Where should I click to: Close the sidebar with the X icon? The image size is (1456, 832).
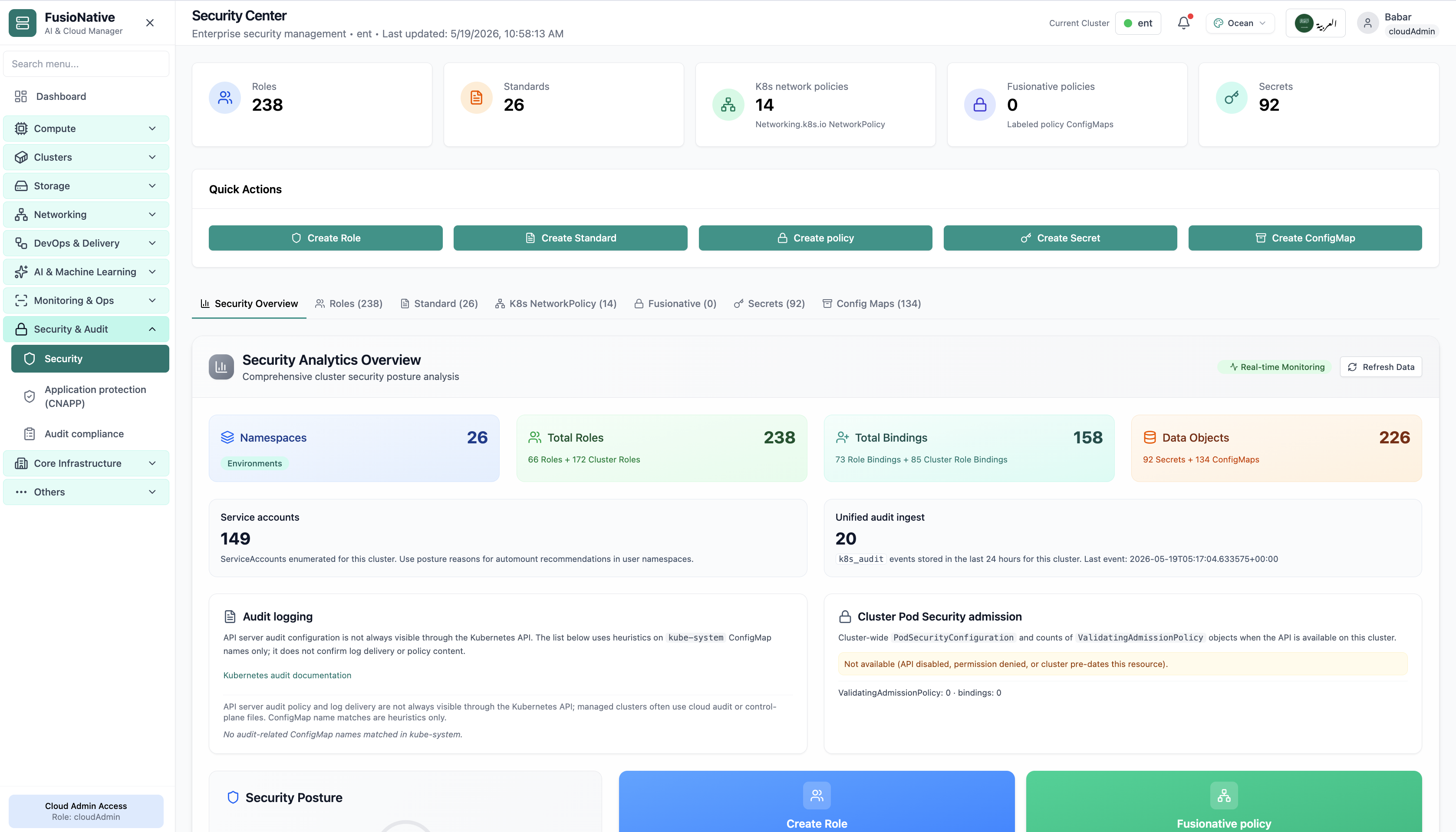coord(150,23)
